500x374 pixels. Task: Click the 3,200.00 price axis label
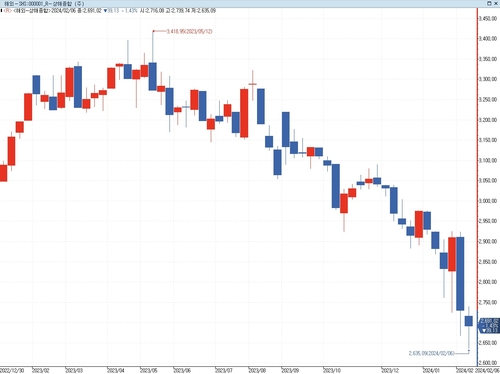[x=488, y=120]
